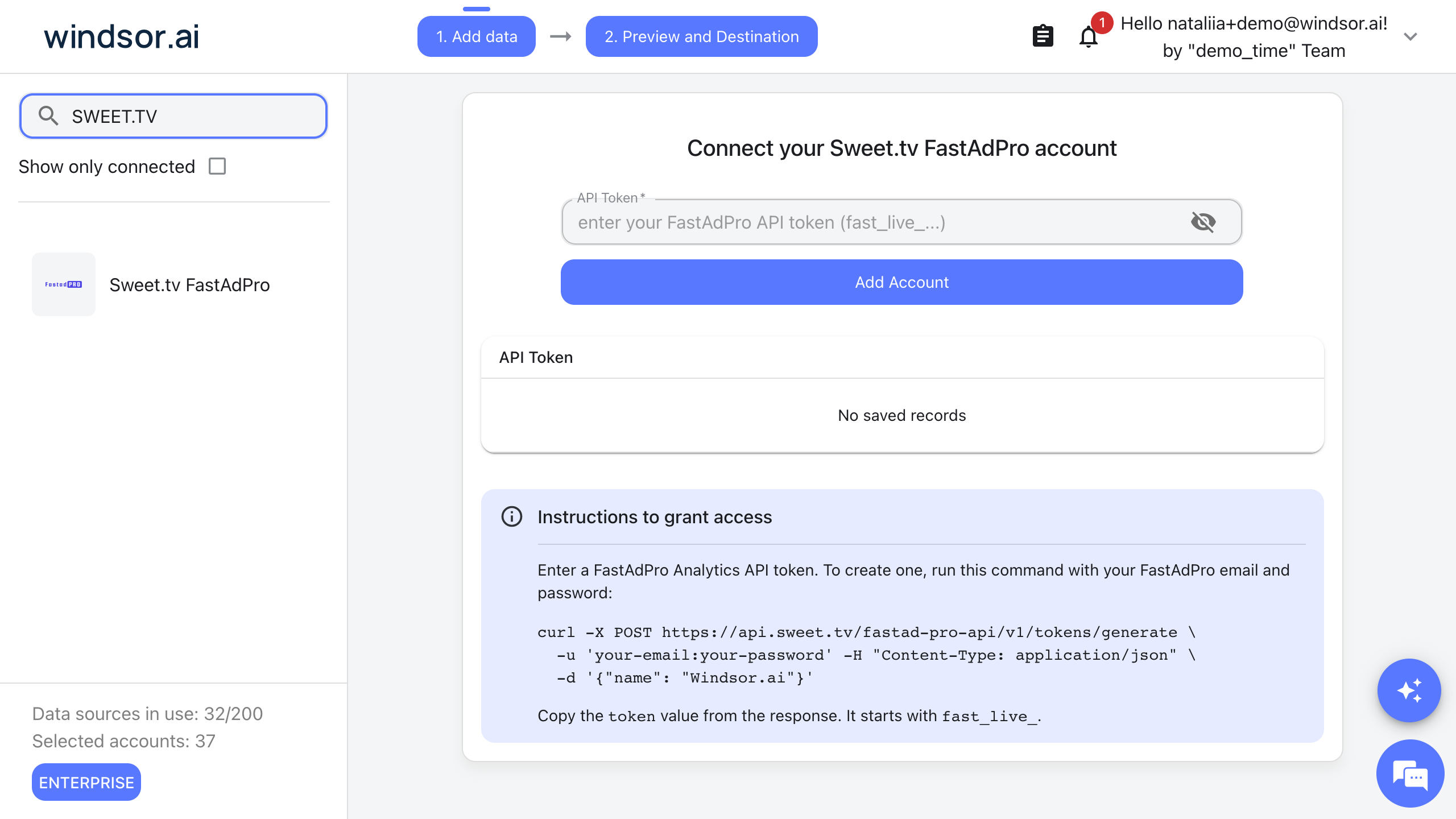Open the clipboard tasks icon
1456x819 pixels.
pyautogui.click(x=1043, y=36)
